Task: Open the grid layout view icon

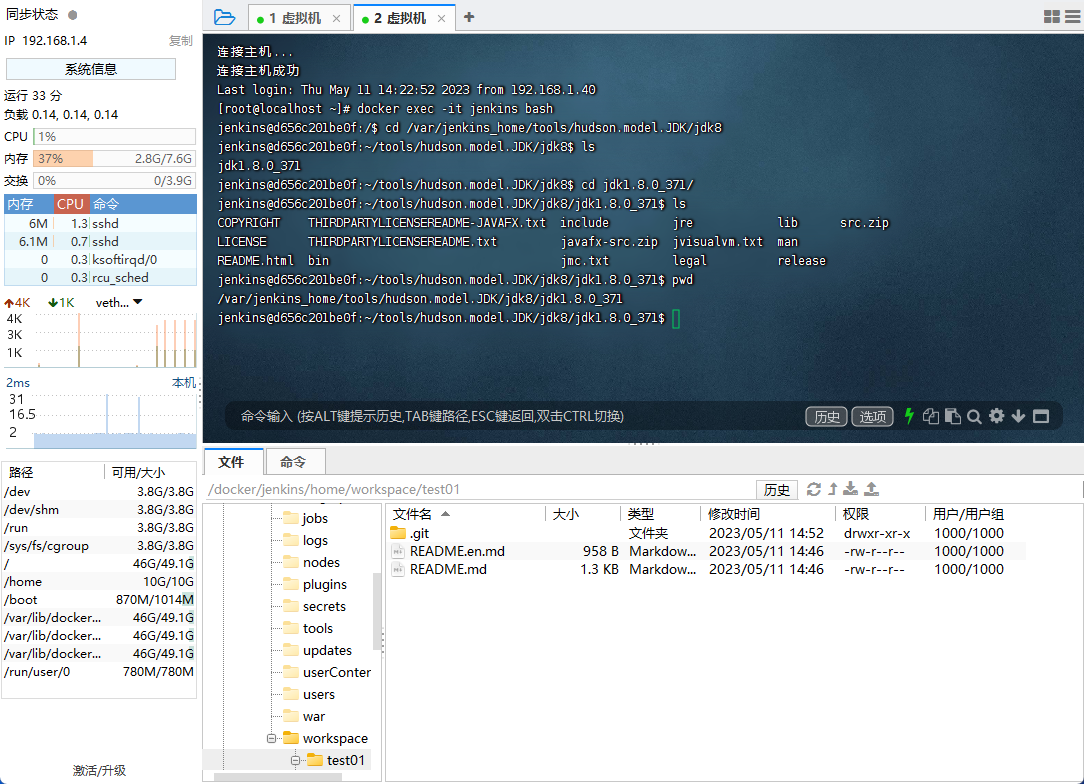Action: [x=1052, y=17]
